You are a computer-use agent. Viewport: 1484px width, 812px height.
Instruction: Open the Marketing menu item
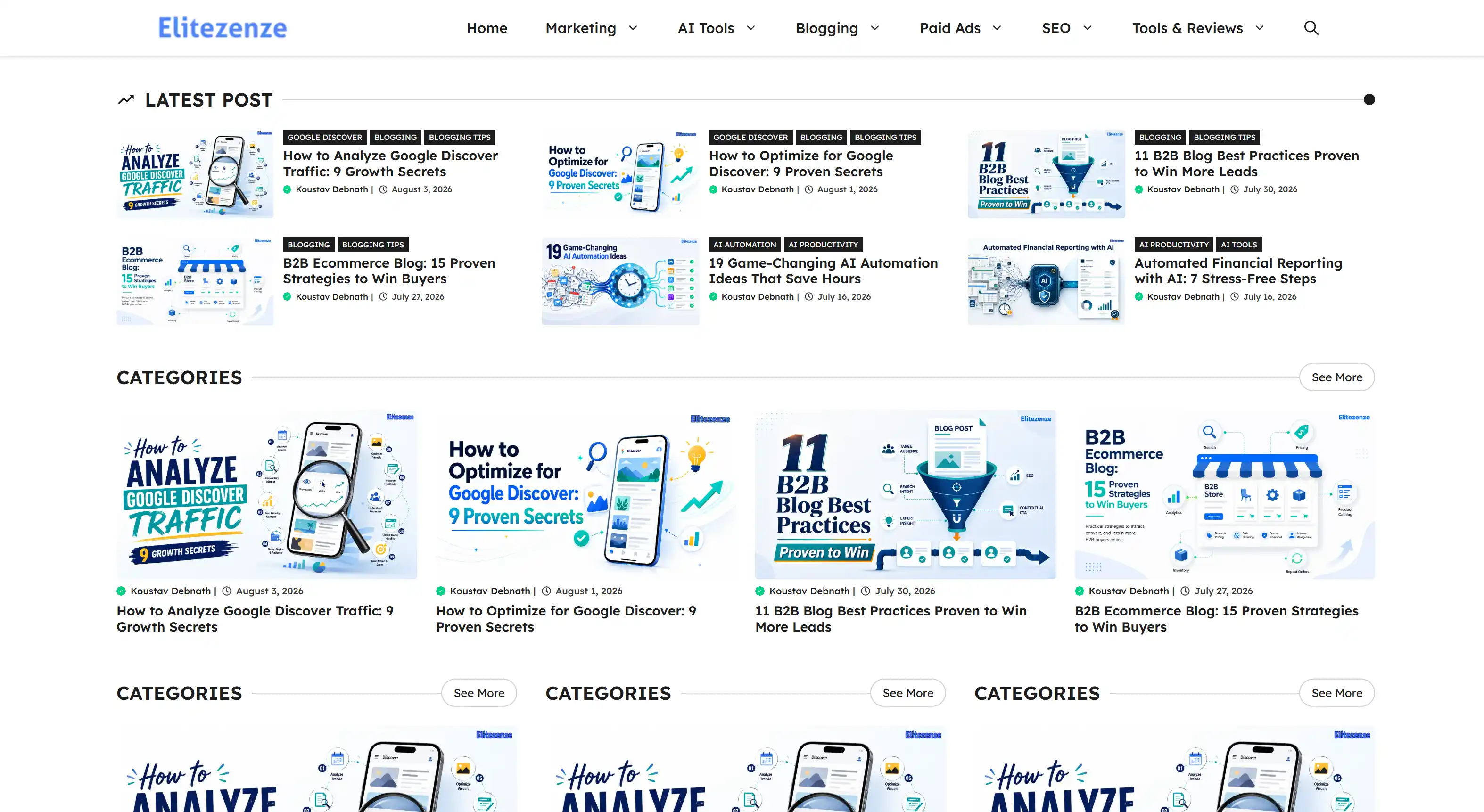click(x=581, y=28)
